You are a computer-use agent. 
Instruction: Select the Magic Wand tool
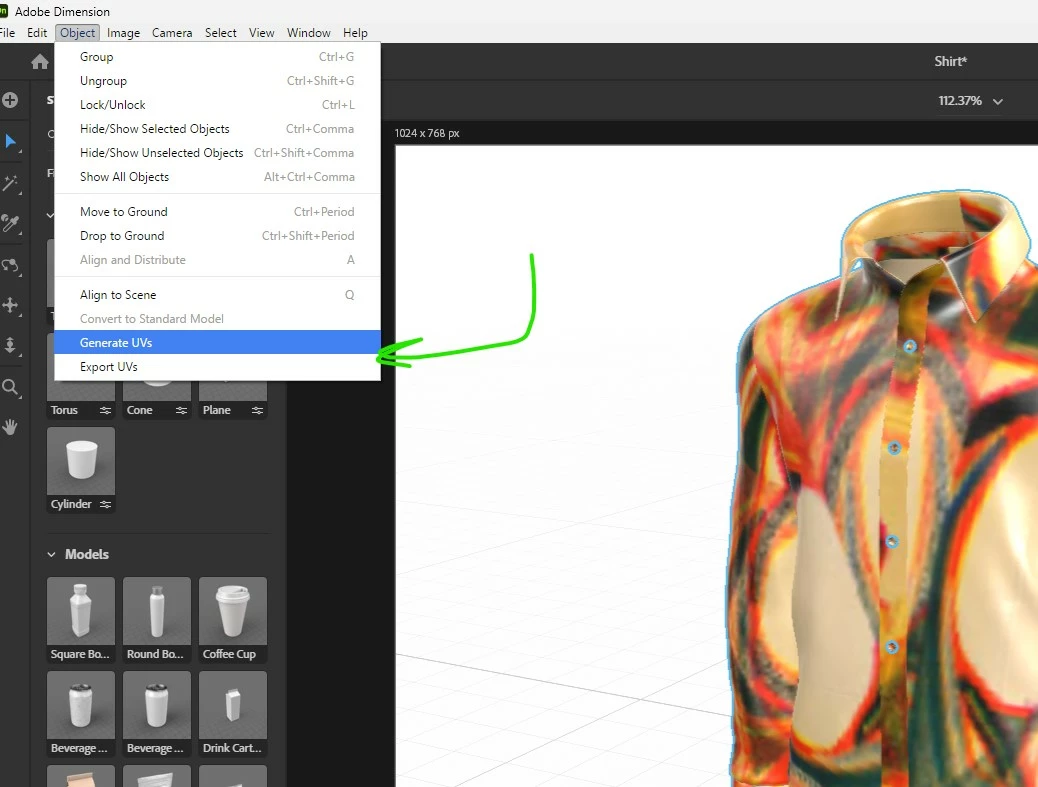click(11, 183)
